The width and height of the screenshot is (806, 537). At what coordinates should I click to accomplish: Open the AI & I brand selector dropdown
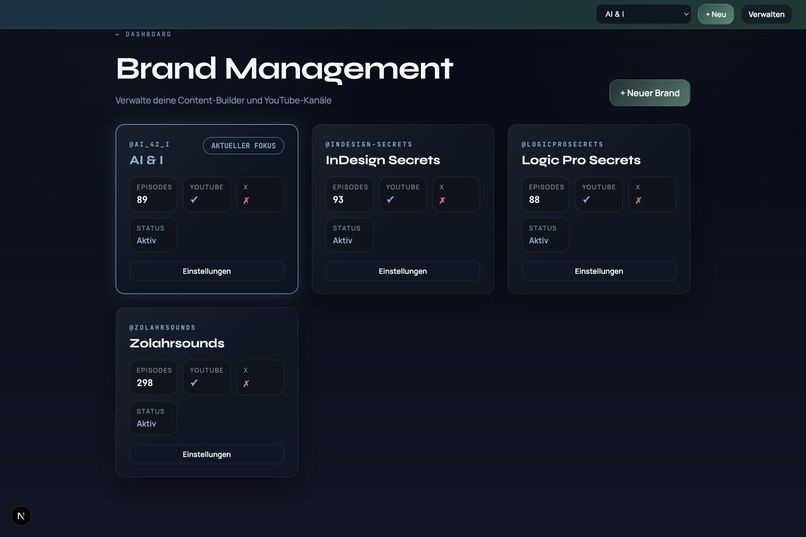pos(644,14)
